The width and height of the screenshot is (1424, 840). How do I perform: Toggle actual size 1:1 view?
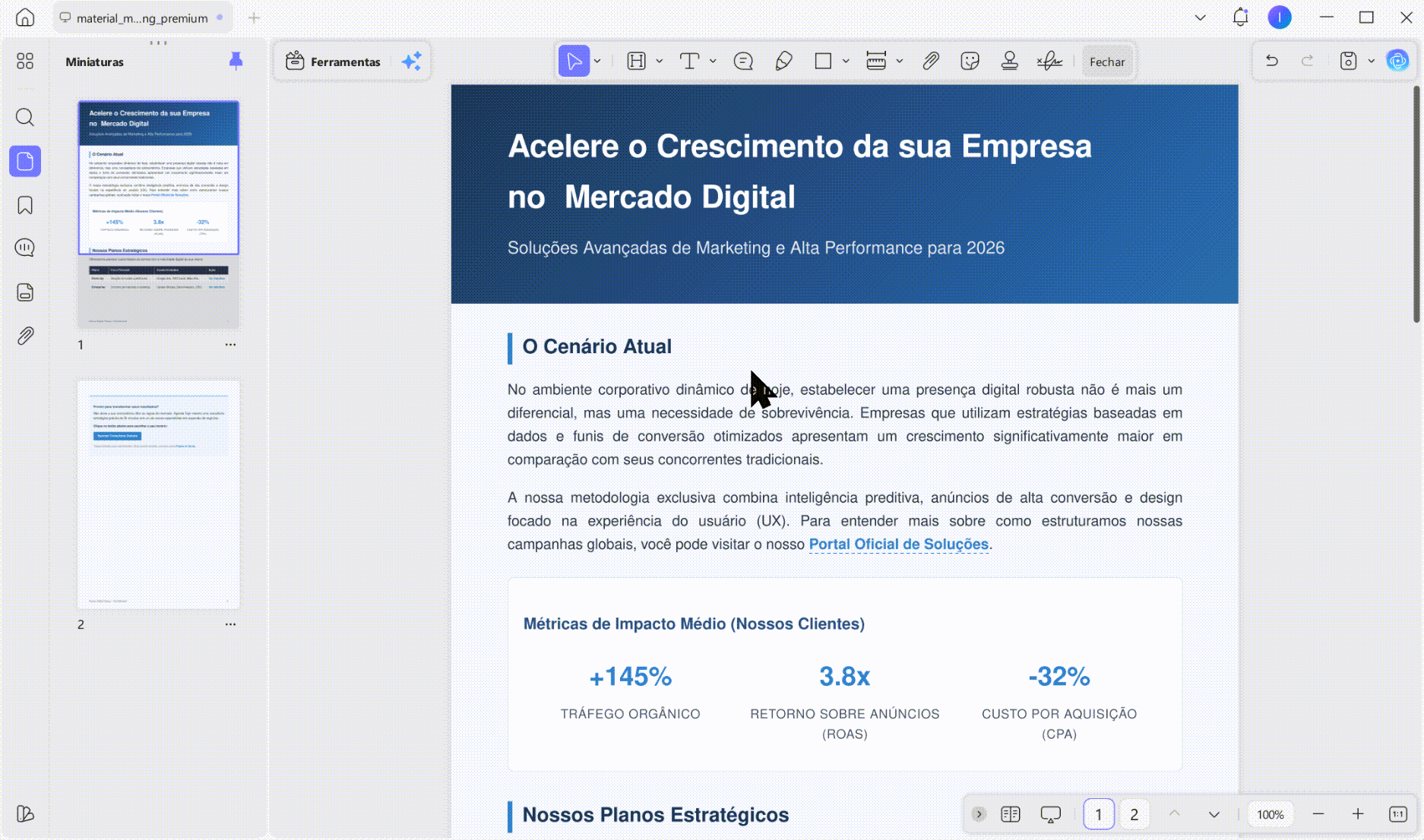(1398, 814)
